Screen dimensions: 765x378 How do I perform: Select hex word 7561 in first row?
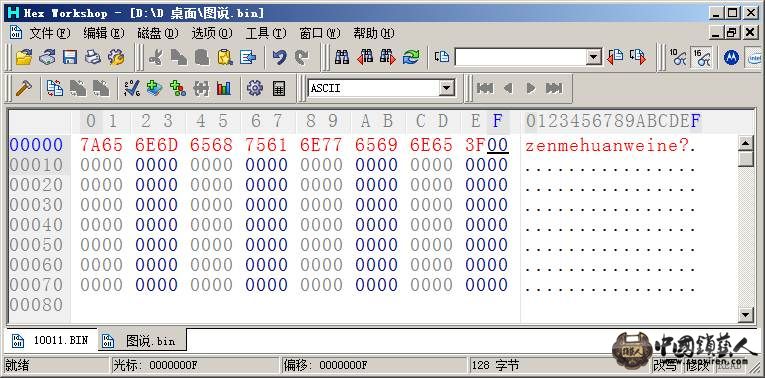[x=266, y=145]
